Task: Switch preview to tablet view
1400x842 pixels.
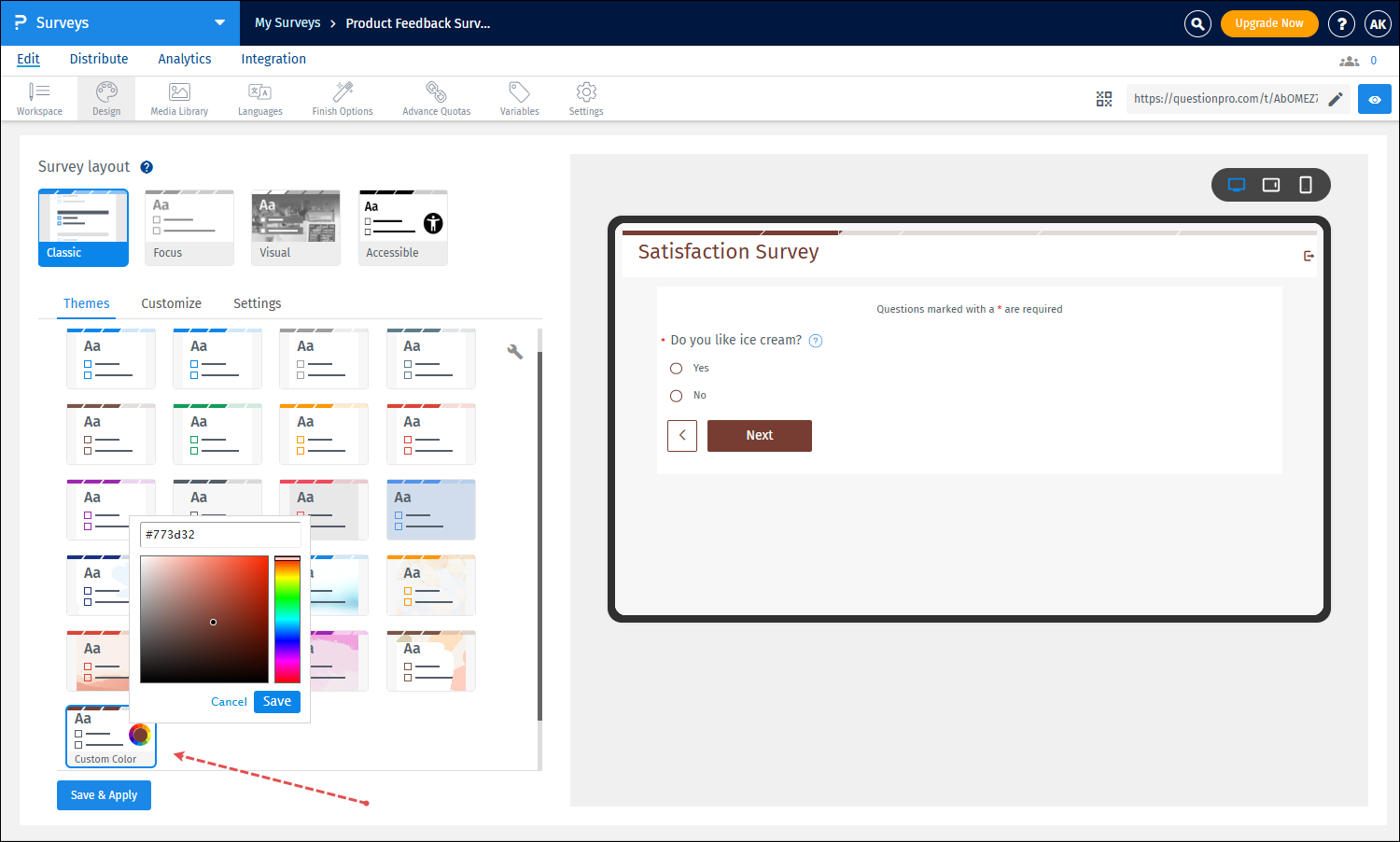Action: click(1270, 185)
